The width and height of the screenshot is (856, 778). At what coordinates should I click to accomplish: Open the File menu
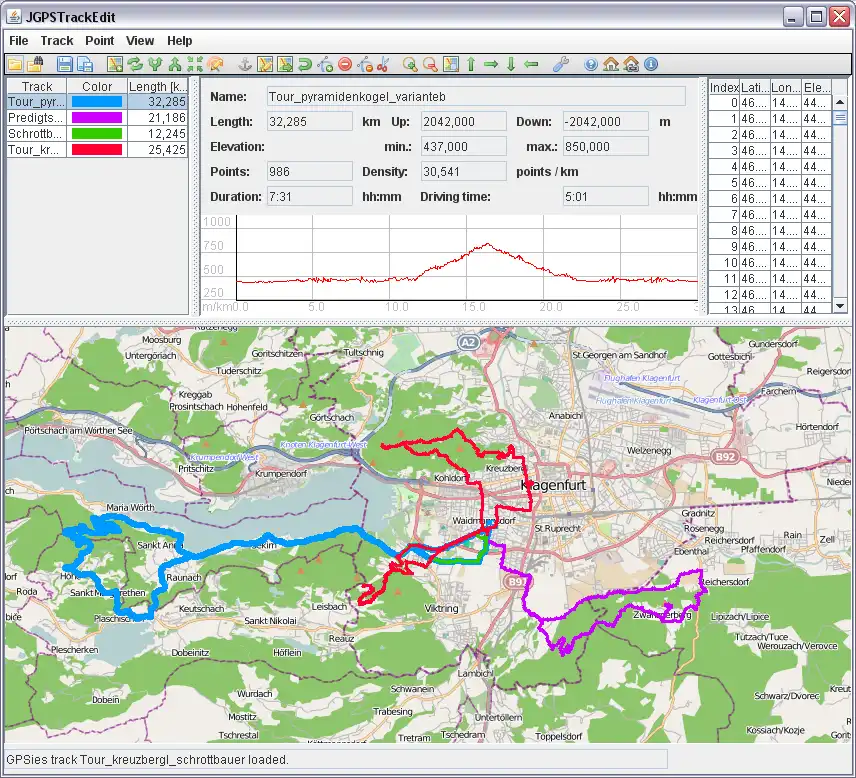coord(19,41)
